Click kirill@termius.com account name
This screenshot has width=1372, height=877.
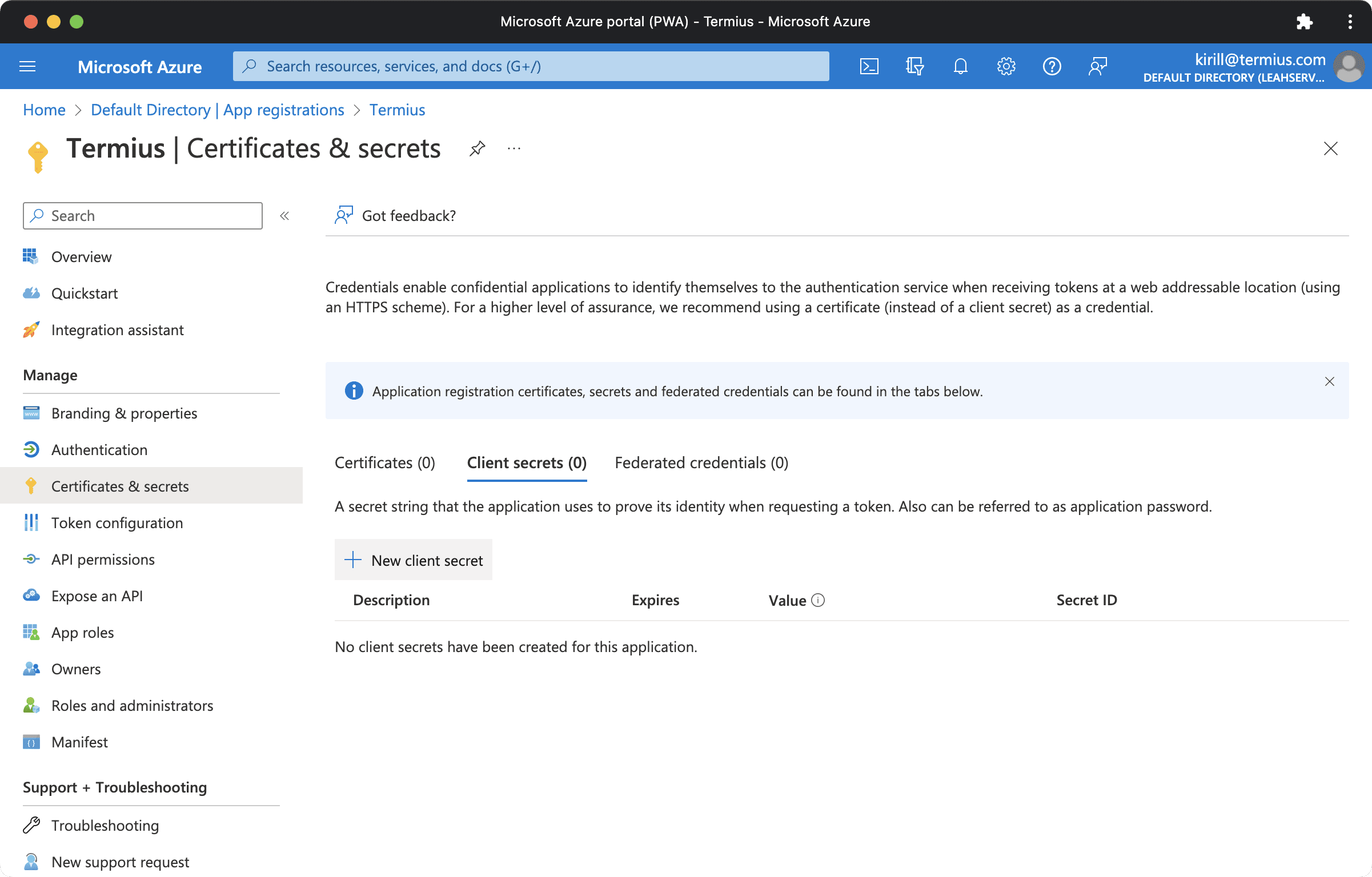[x=1260, y=59]
